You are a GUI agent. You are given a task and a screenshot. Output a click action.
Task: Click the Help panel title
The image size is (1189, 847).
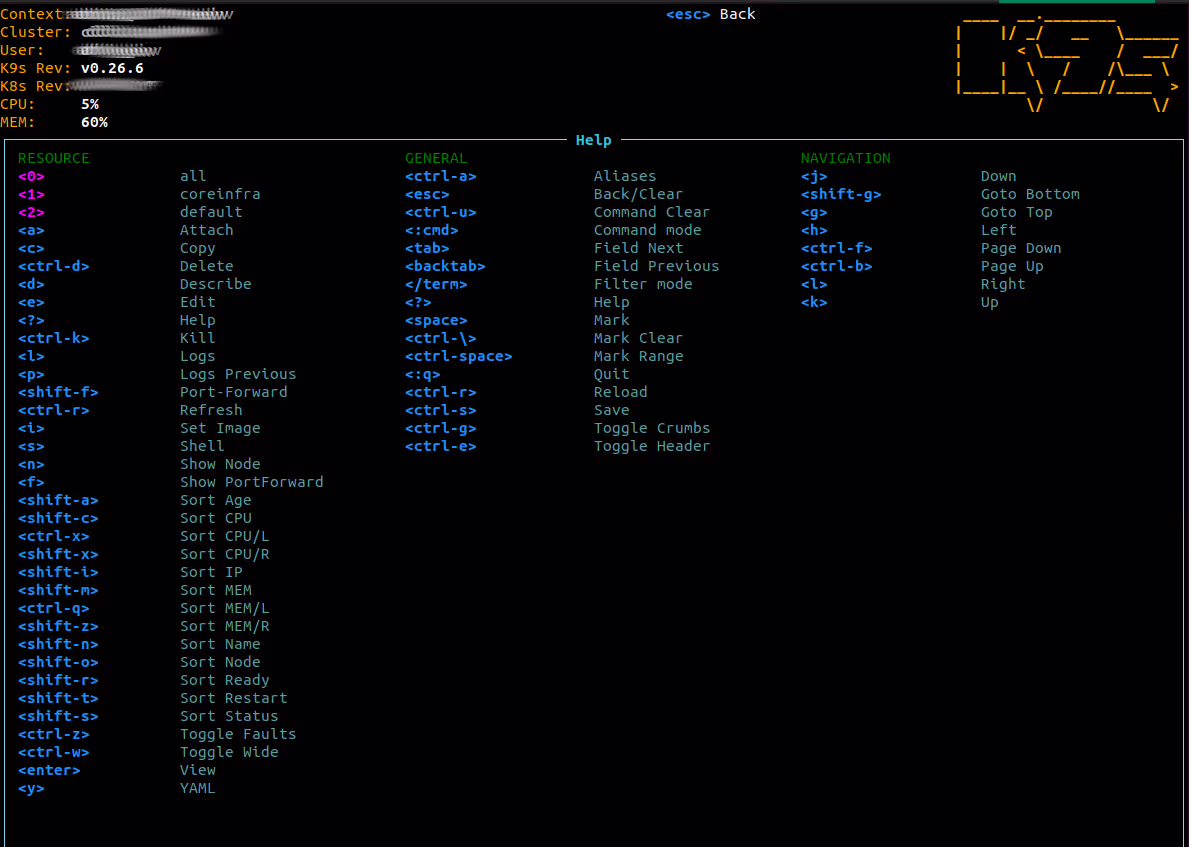[593, 140]
